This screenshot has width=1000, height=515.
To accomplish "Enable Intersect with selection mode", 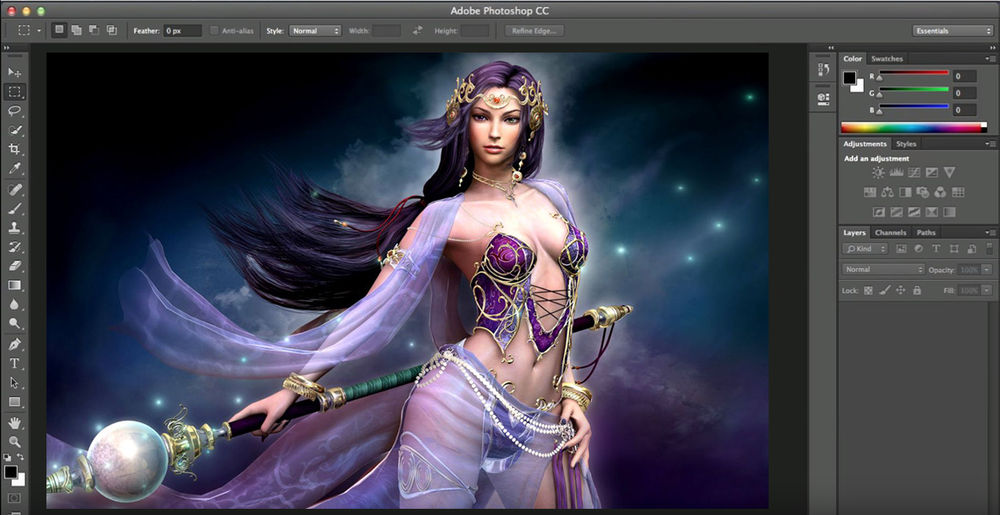I will coord(112,30).
